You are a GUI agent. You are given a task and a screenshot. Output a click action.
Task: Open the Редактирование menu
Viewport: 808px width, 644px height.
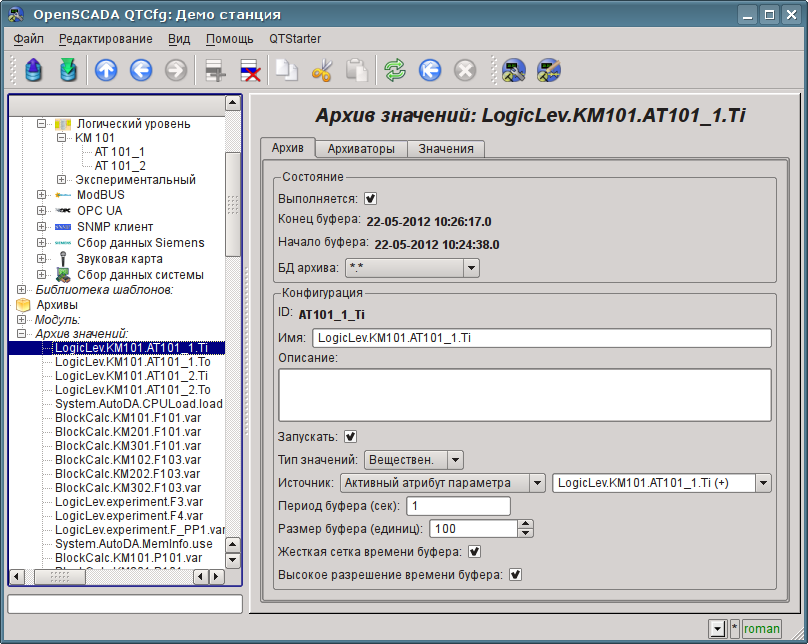coord(106,39)
